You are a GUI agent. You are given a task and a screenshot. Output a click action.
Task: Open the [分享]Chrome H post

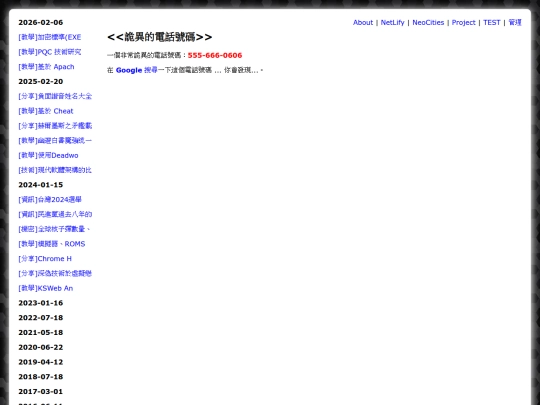tap(45, 259)
